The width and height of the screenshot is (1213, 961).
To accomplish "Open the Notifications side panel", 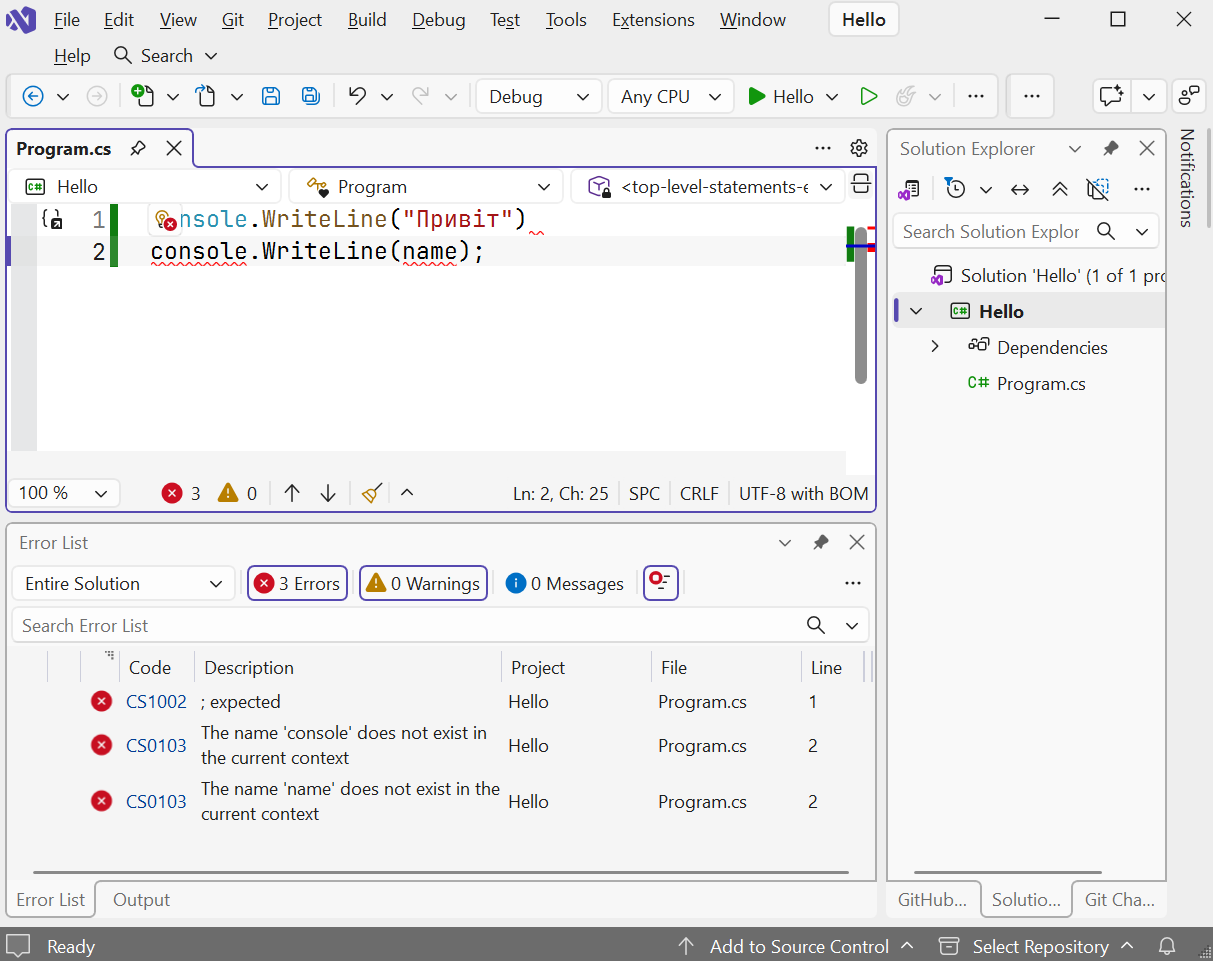I will click(x=1186, y=178).
